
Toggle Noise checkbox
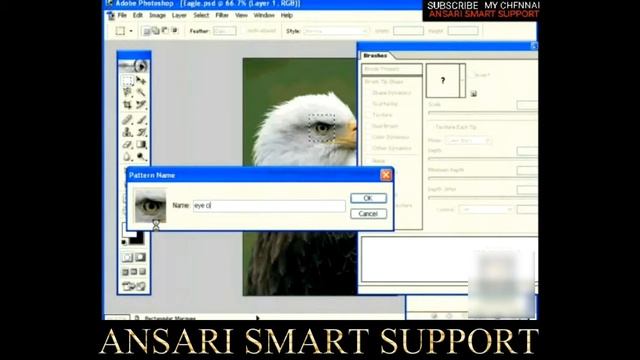pos(368,161)
